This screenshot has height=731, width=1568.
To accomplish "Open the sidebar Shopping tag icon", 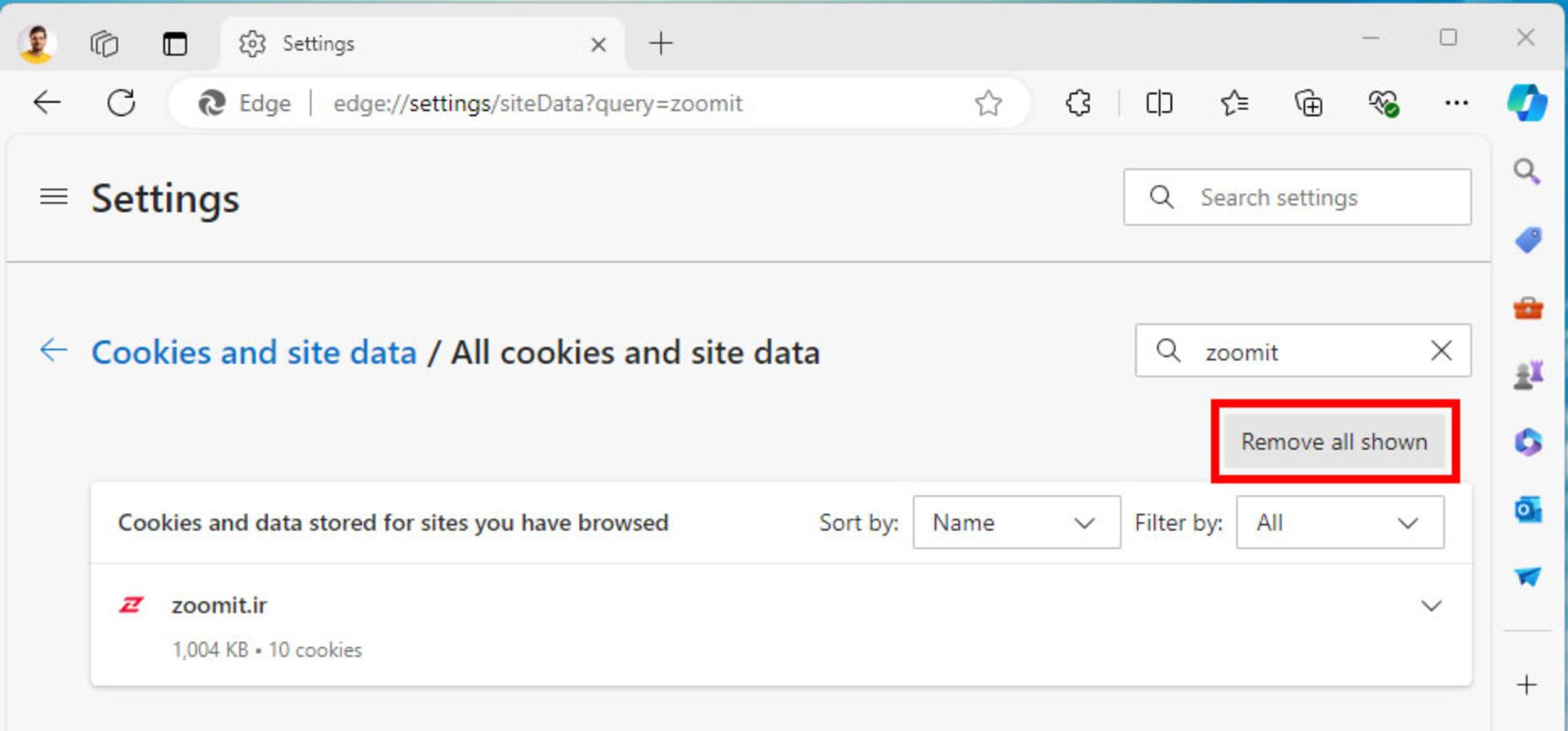I will [1527, 240].
